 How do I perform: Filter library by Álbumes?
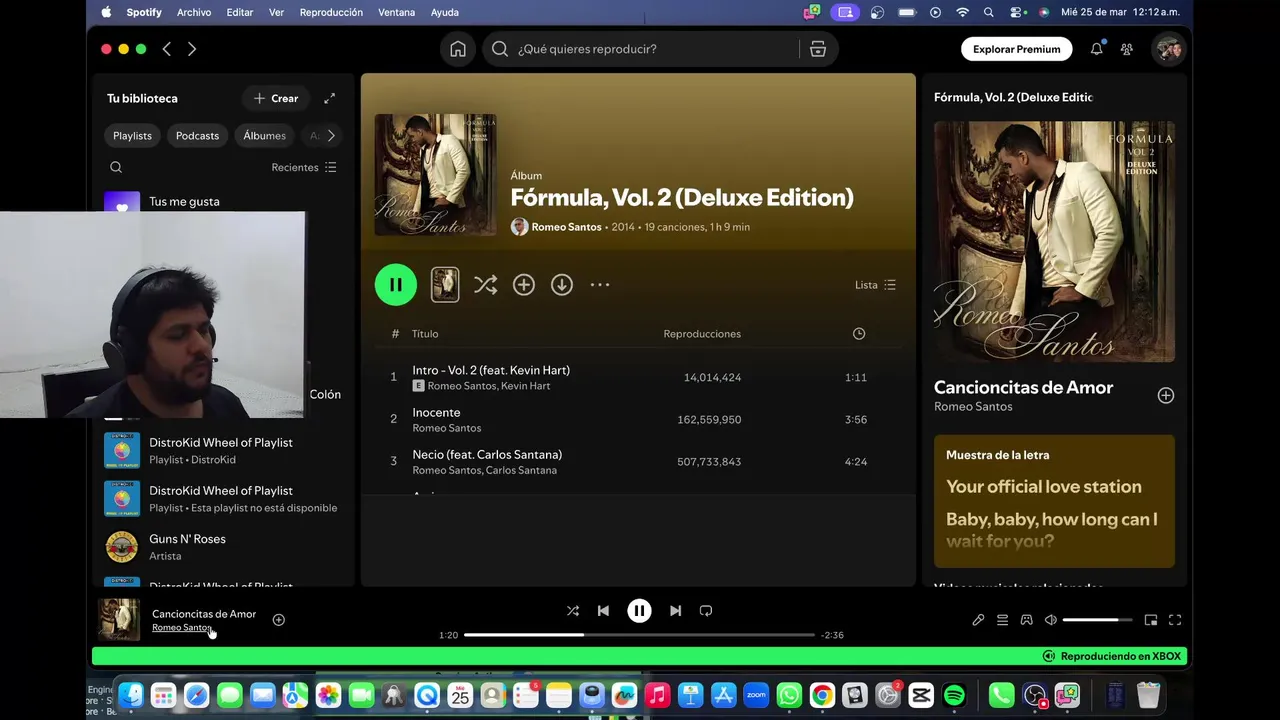[x=264, y=136]
